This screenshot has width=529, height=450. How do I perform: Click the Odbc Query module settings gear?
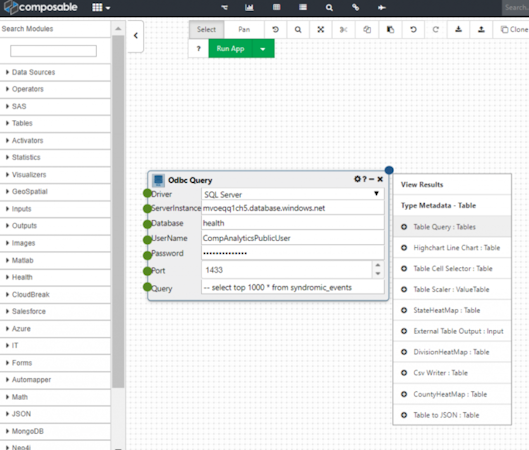point(357,179)
